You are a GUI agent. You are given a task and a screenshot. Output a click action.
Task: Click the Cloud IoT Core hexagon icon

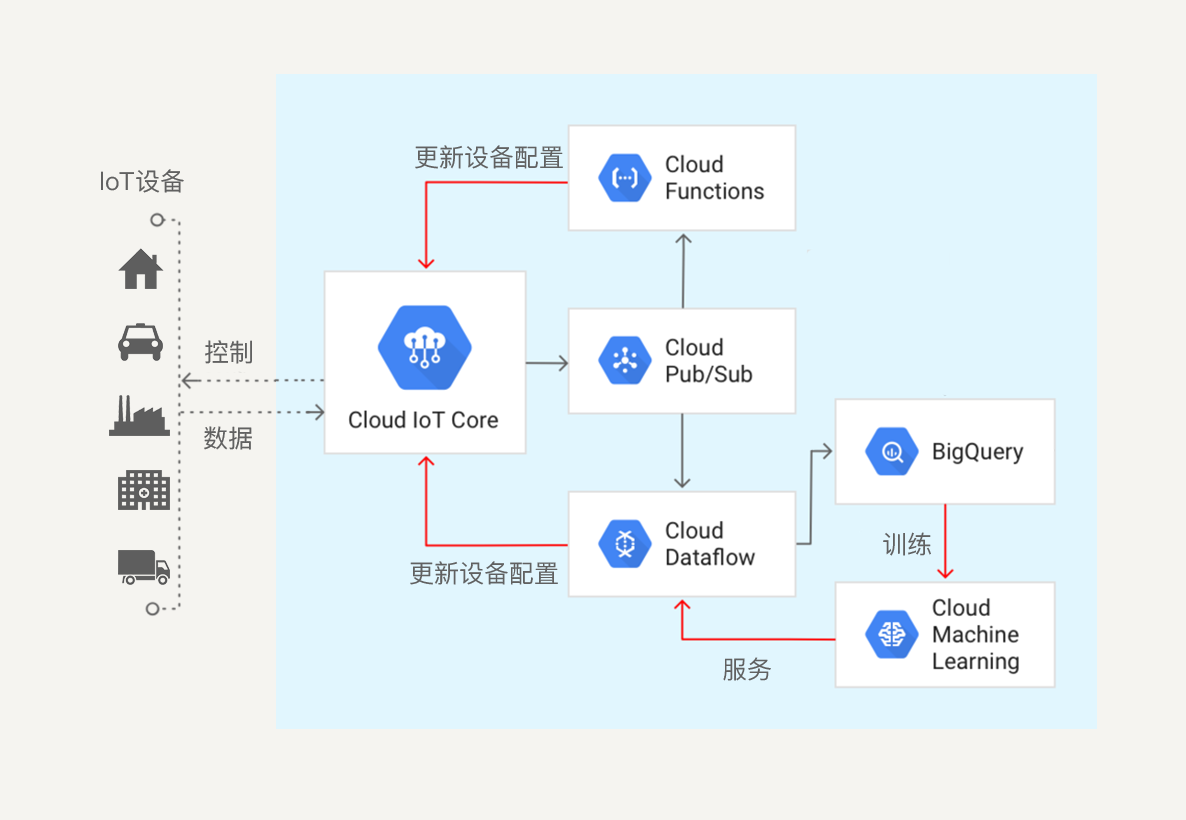click(424, 347)
